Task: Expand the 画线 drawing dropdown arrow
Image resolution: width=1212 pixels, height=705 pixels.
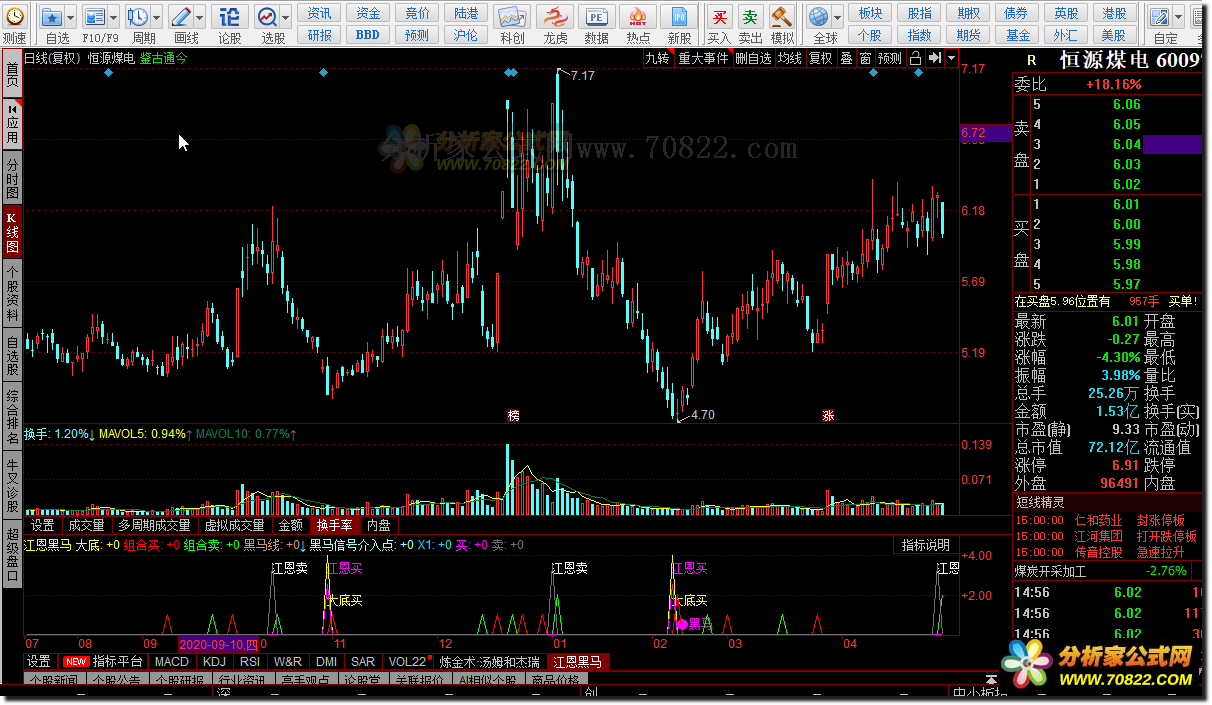Action: (x=200, y=17)
